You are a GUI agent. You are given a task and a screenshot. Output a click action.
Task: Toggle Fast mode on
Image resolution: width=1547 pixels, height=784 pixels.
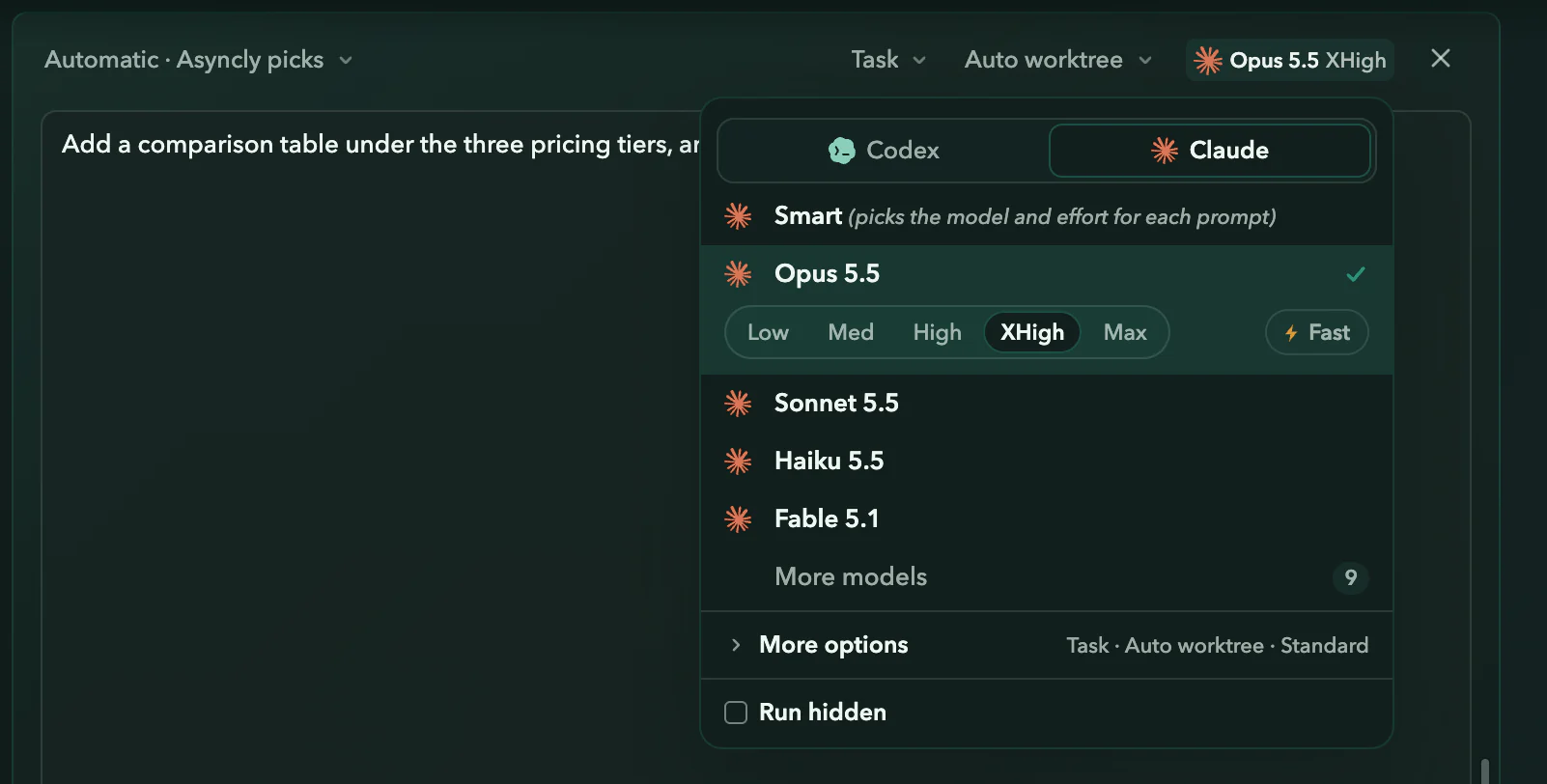pyautogui.click(x=1317, y=332)
